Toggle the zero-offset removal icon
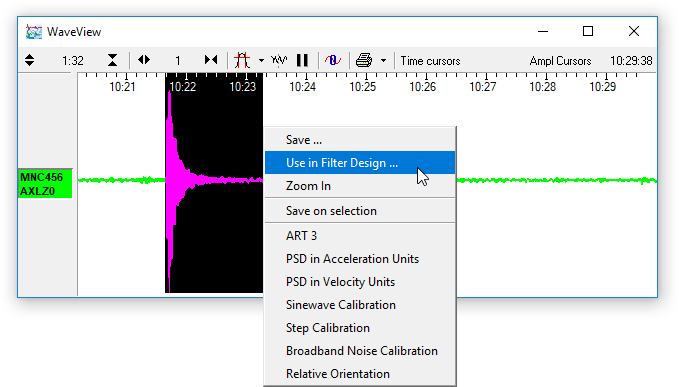 point(333,60)
